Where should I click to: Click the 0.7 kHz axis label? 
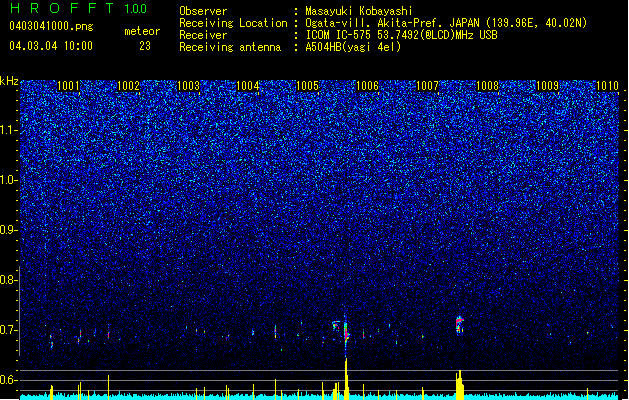[x=9, y=330]
